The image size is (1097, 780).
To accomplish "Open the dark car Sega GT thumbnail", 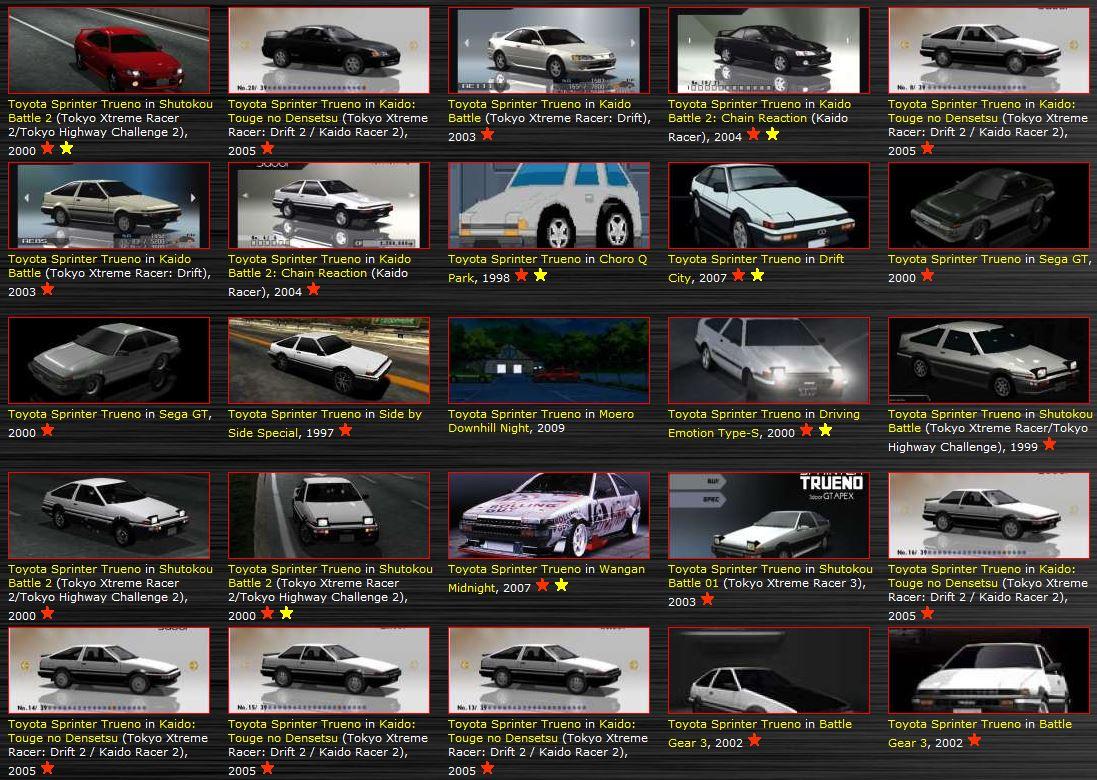I will pos(989,206).
